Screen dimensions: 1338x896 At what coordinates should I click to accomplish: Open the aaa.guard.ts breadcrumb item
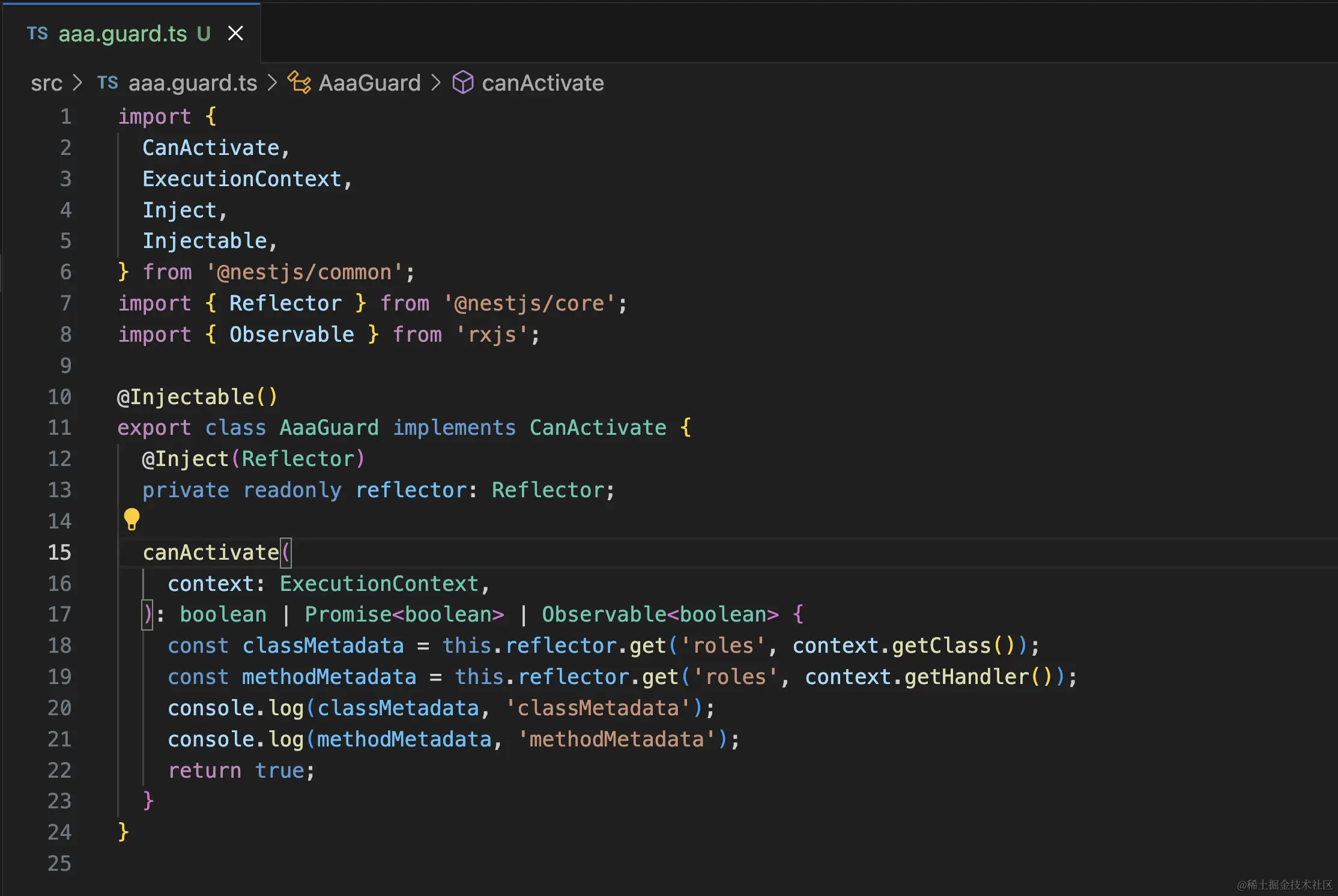tap(192, 83)
